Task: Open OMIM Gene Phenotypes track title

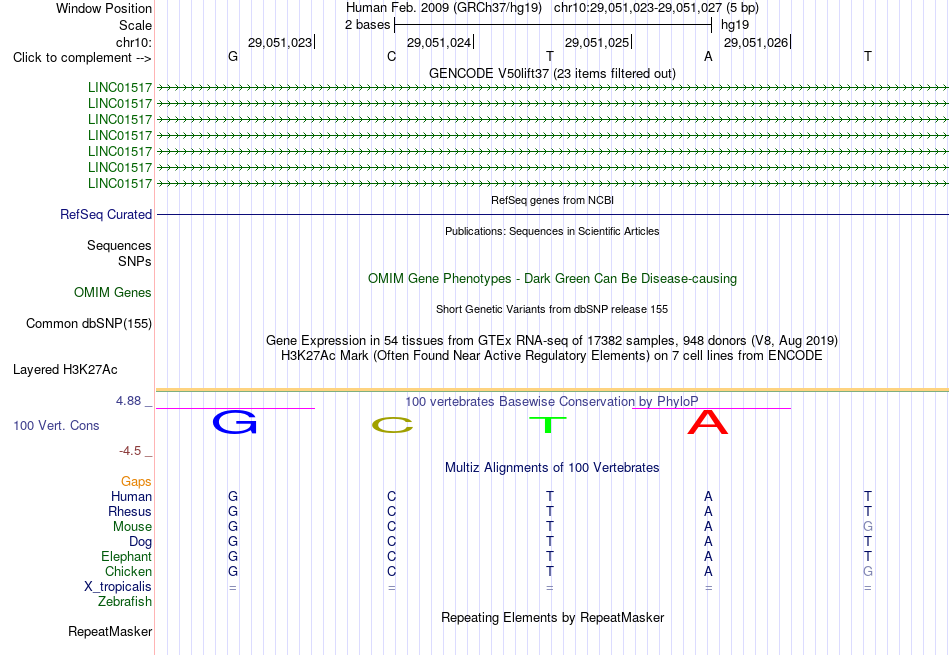Action: (x=552, y=279)
